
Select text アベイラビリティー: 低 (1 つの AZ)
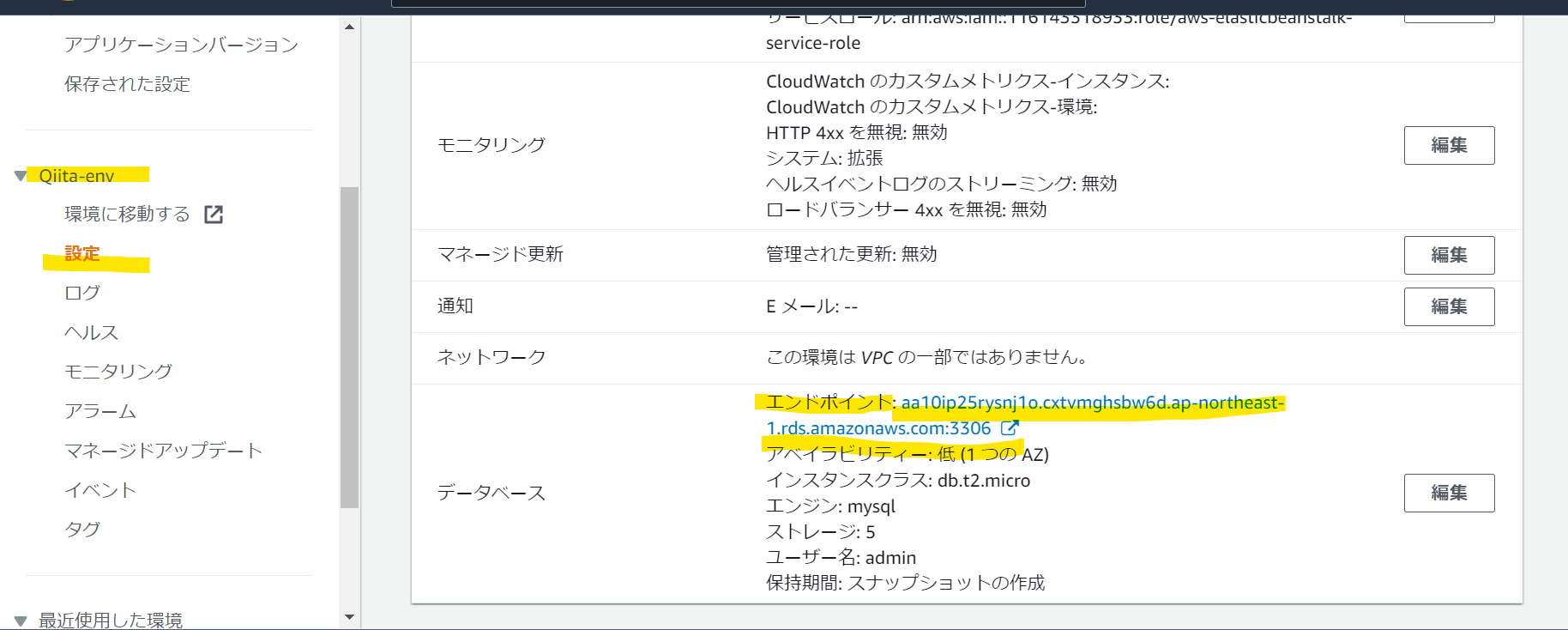[x=908, y=454]
